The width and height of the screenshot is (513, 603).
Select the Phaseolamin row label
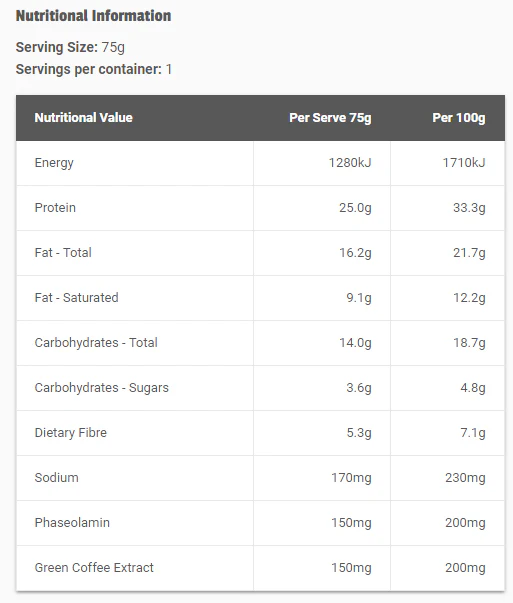(x=72, y=523)
